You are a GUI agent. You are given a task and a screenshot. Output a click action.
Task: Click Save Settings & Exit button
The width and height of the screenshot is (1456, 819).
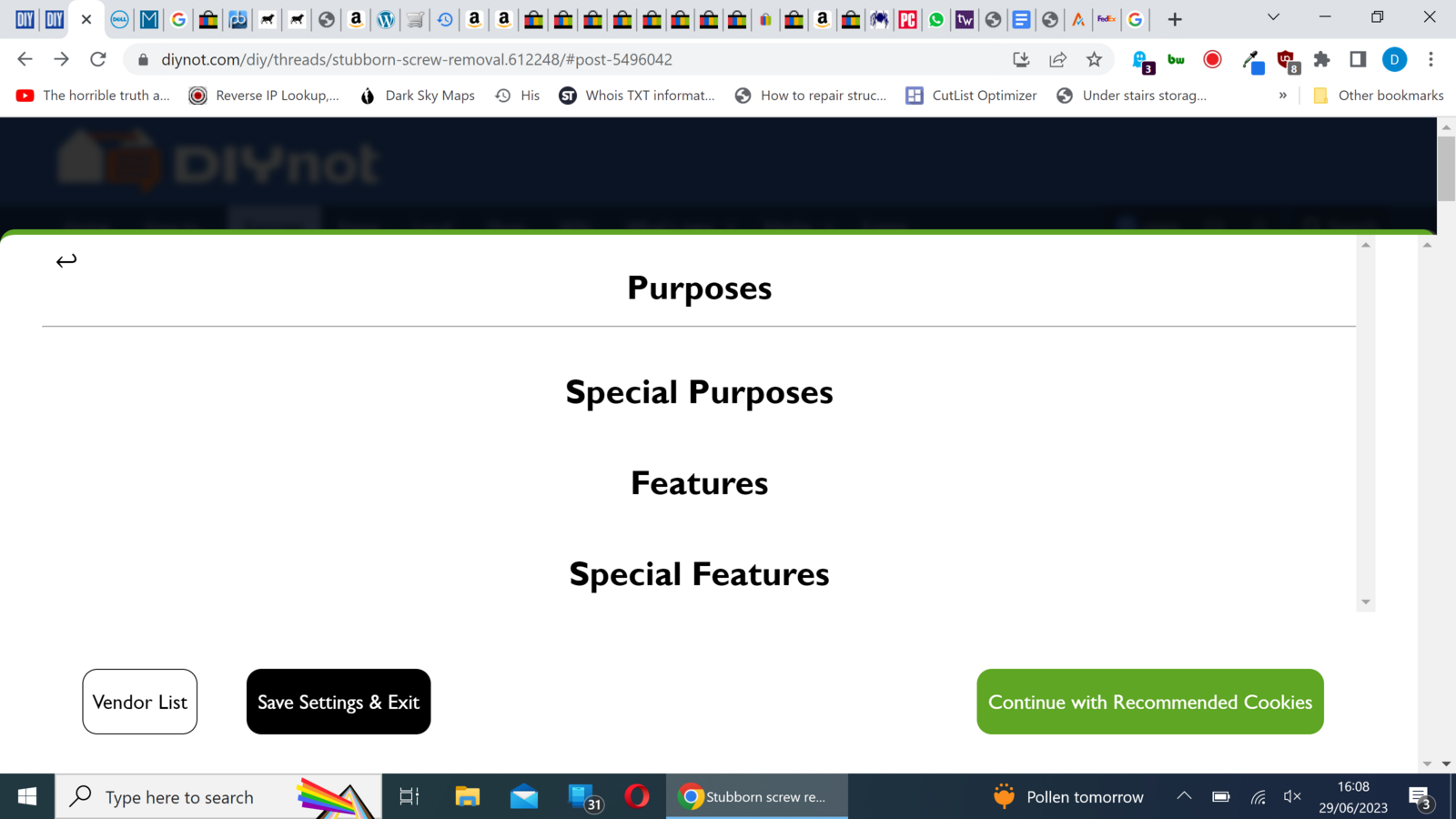pos(339,702)
